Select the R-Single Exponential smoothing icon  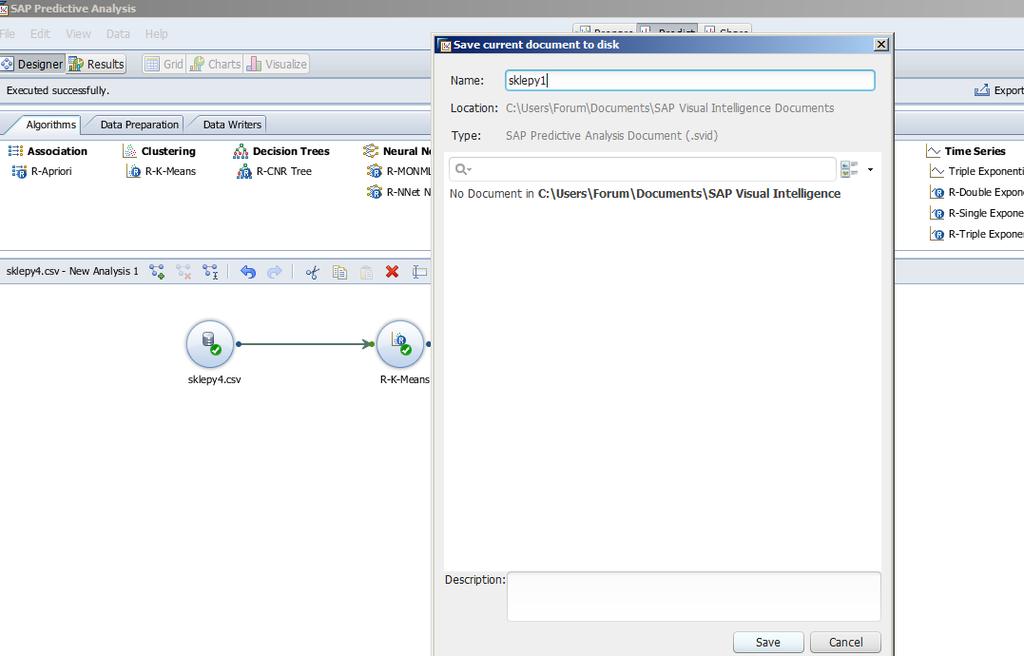pos(937,213)
